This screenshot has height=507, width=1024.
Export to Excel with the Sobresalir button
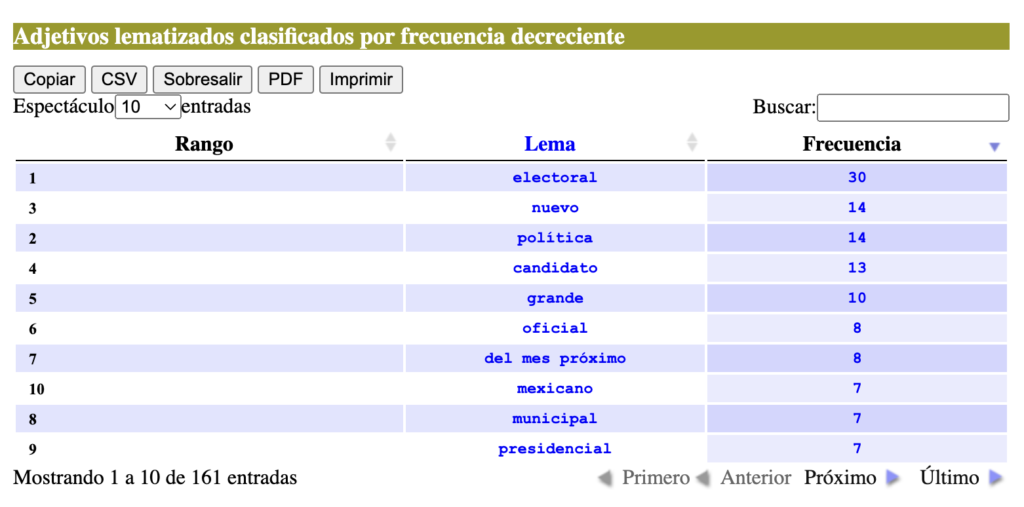(x=202, y=80)
